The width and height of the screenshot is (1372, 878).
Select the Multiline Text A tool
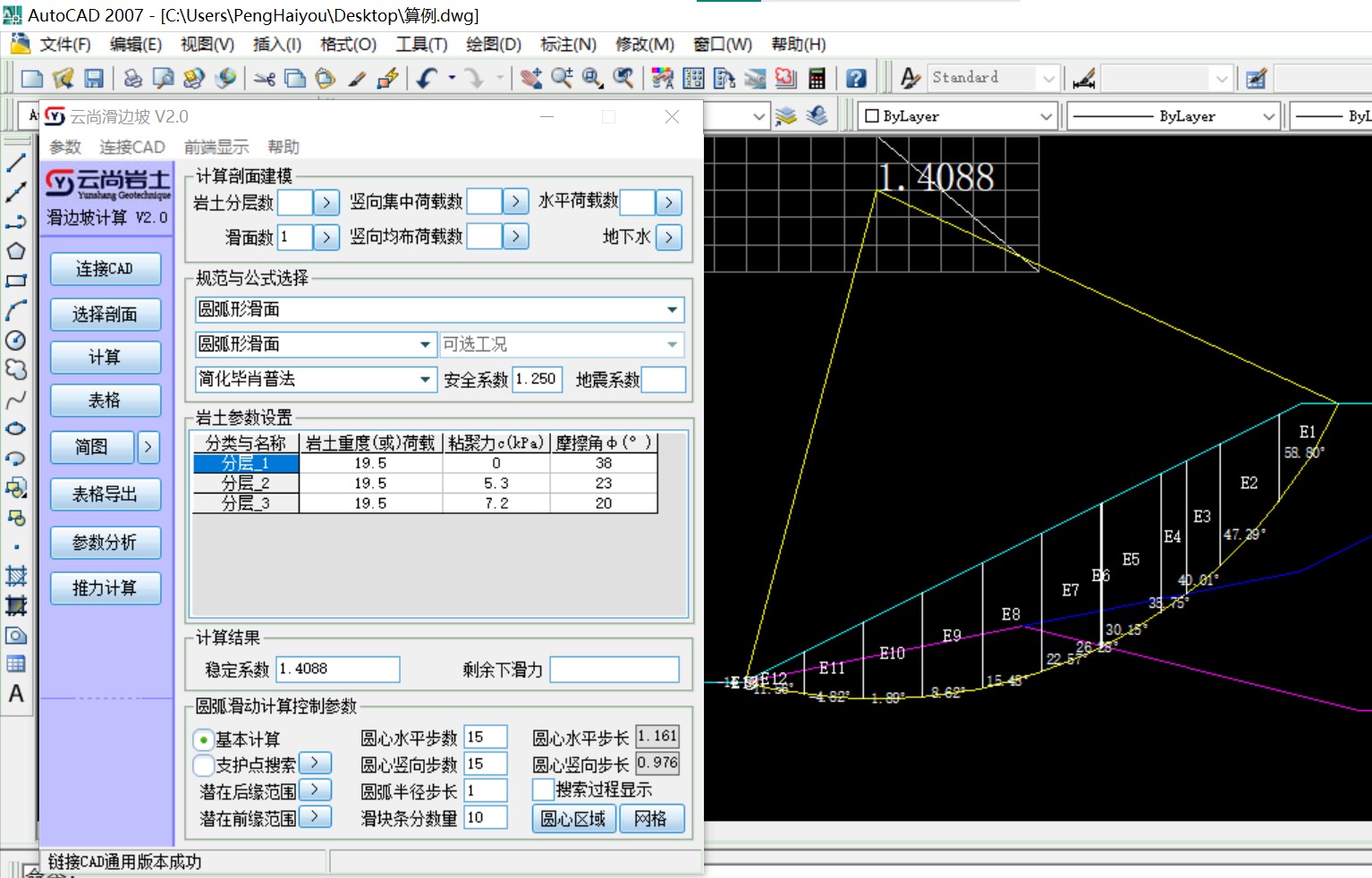click(x=16, y=694)
